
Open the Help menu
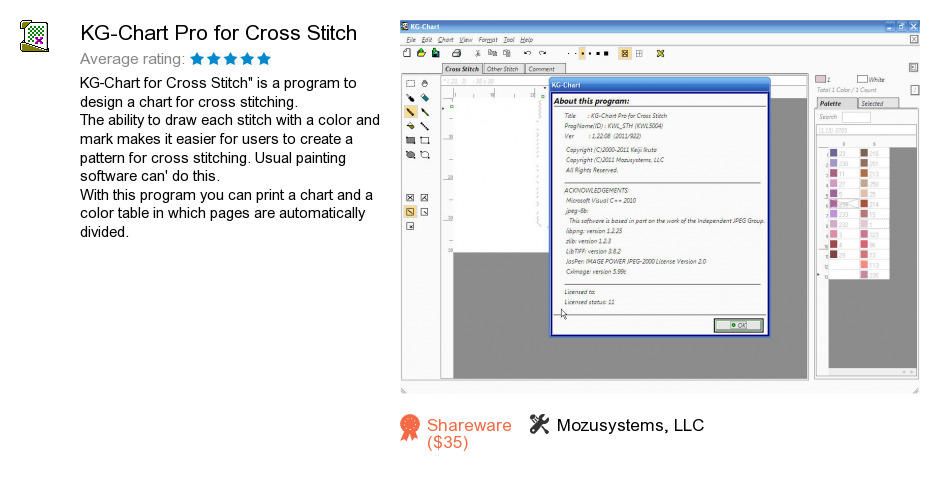(x=526, y=40)
